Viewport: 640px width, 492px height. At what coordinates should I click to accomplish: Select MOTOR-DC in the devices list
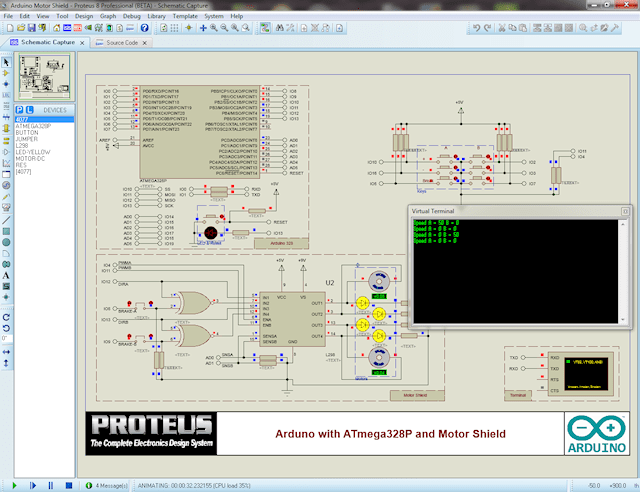click(x=32, y=158)
